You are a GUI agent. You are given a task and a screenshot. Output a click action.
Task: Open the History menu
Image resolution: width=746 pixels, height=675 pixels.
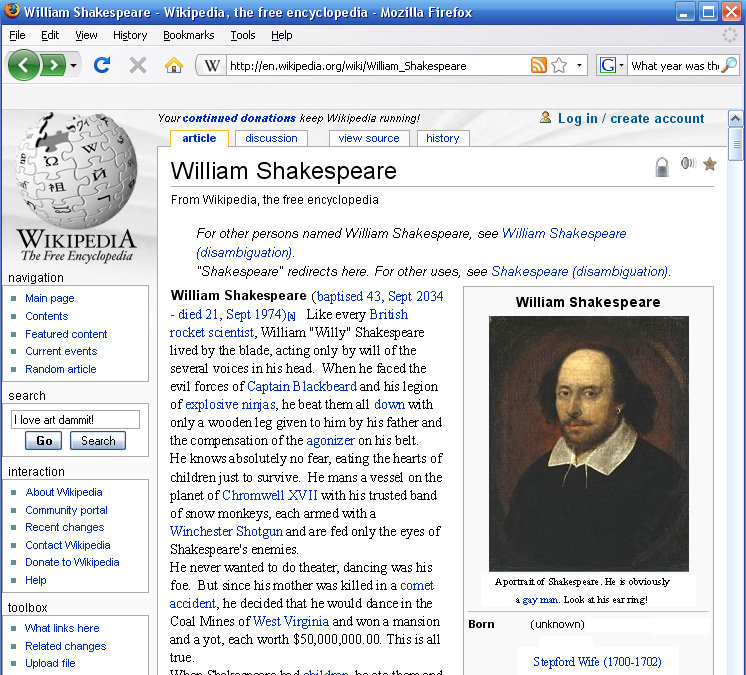[x=130, y=35]
